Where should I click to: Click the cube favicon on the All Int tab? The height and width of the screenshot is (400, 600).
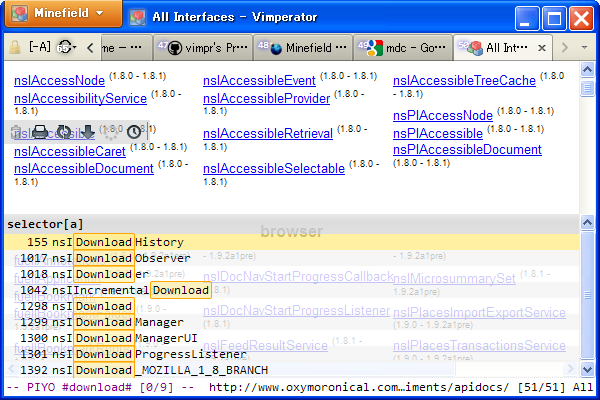tap(475, 48)
